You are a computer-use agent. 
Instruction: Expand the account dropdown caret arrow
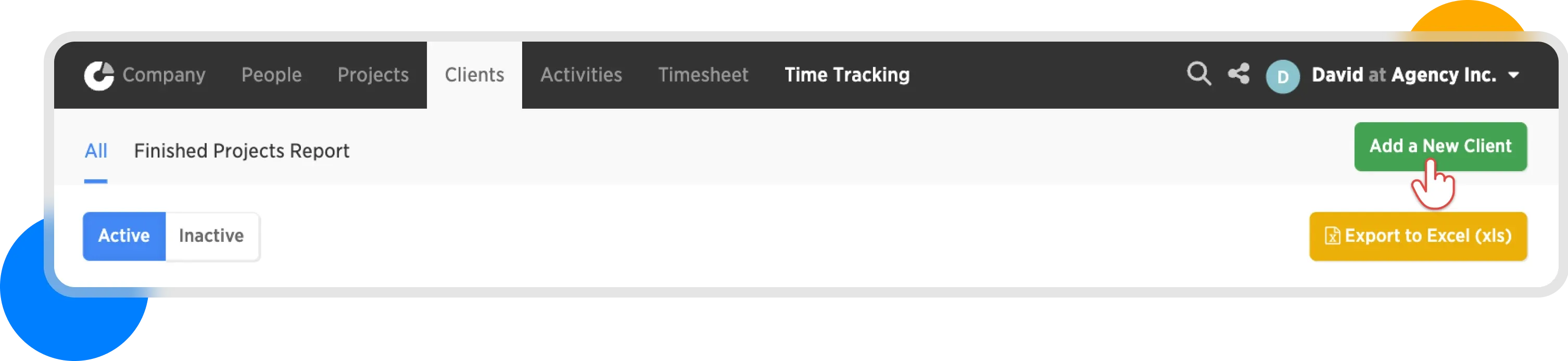[x=1513, y=75]
